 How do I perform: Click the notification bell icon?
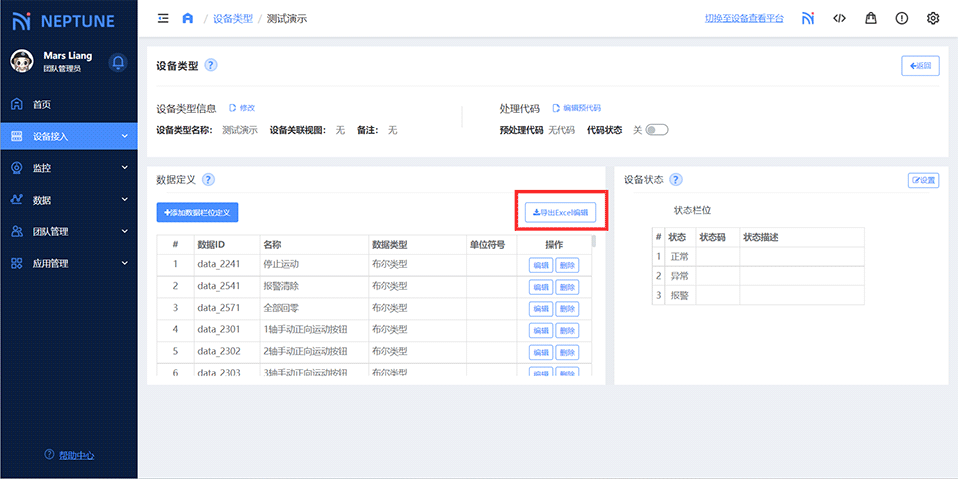pos(118,62)
